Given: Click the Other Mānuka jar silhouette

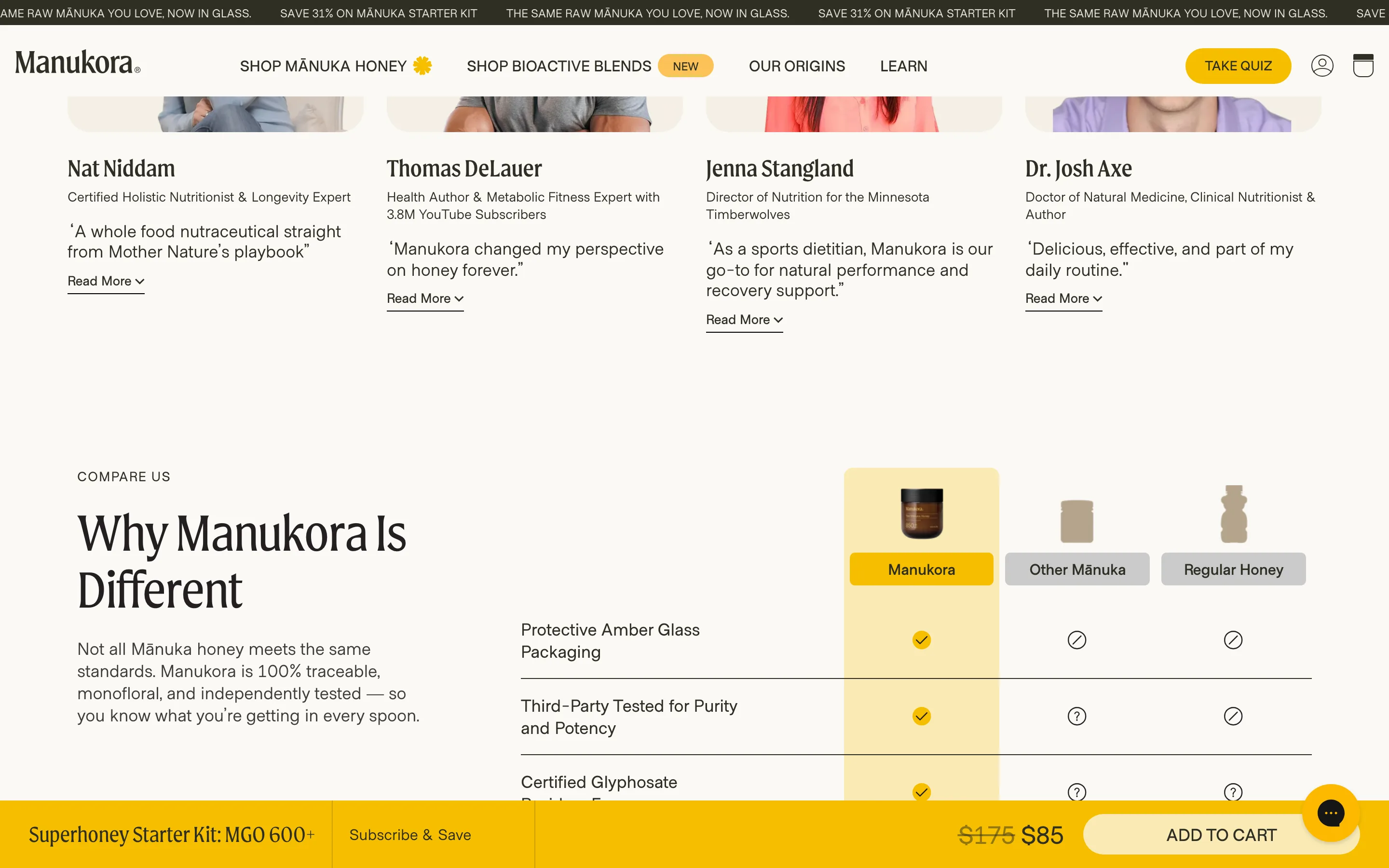Looking at the screenshot, I should click(x=1077, y=521).
